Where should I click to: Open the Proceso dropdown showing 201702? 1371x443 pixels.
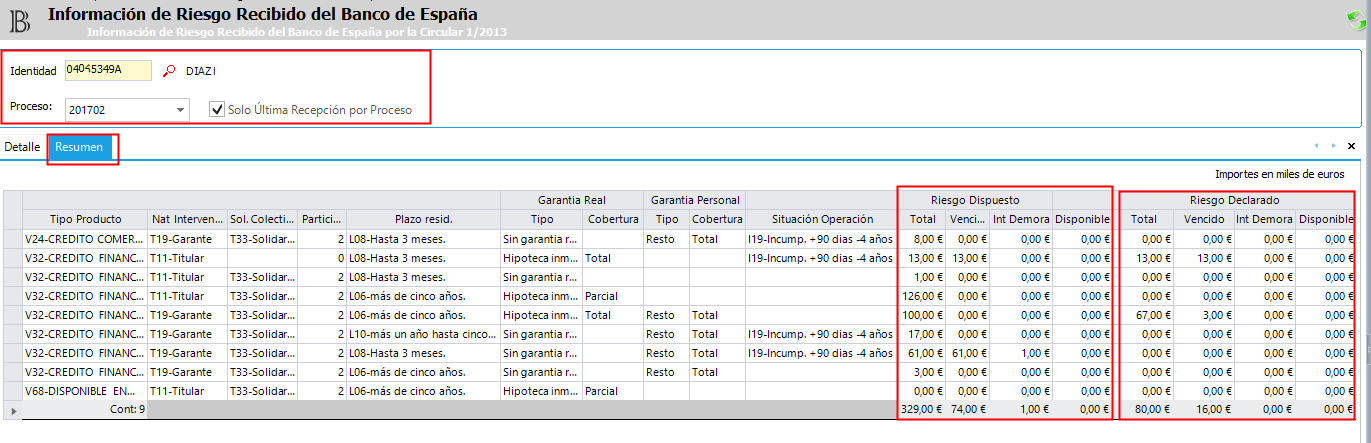(127, 109)
